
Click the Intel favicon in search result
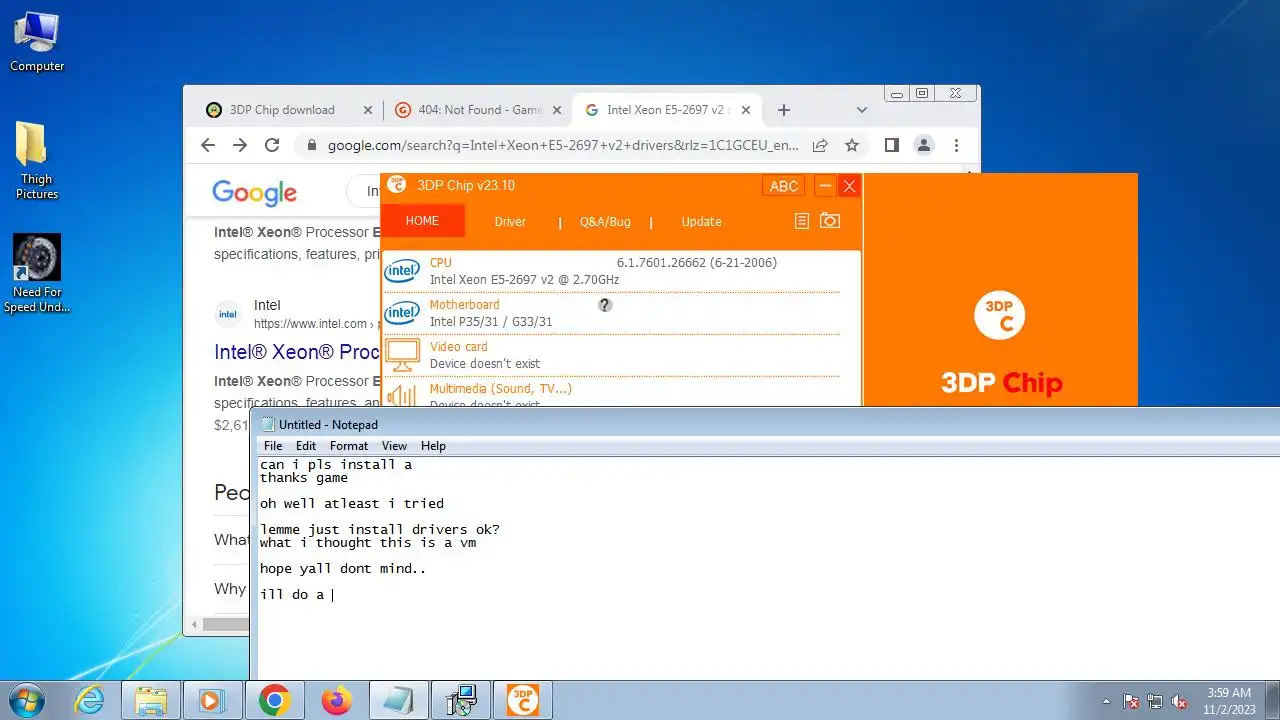click(x=228, y=314)
